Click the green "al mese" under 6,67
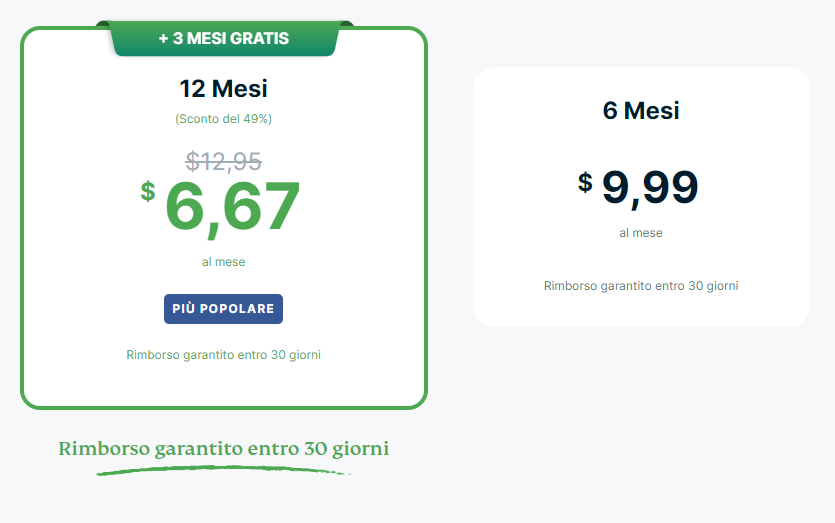835x523 pixels. click(x=224, y=262)
